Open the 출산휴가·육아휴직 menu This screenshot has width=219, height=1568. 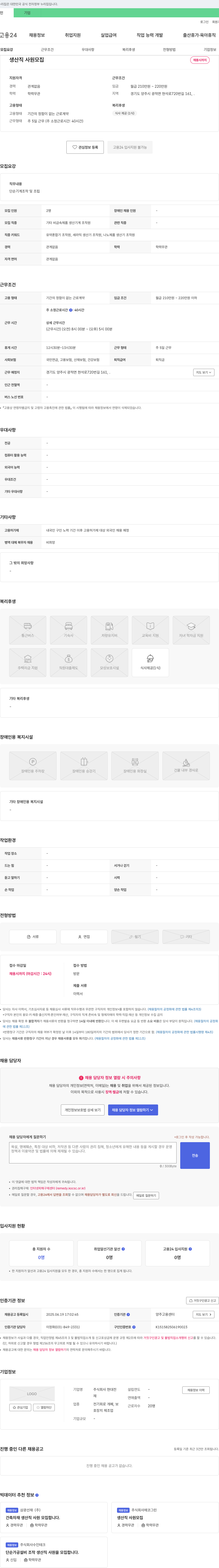[x=200, y=35]
